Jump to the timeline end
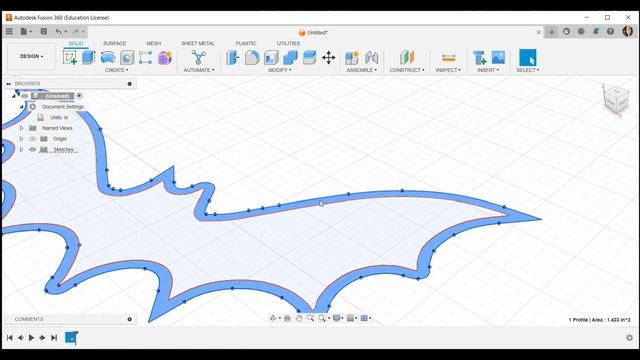Viewport: 640px width, 360px height. click(x=54, y=338)
